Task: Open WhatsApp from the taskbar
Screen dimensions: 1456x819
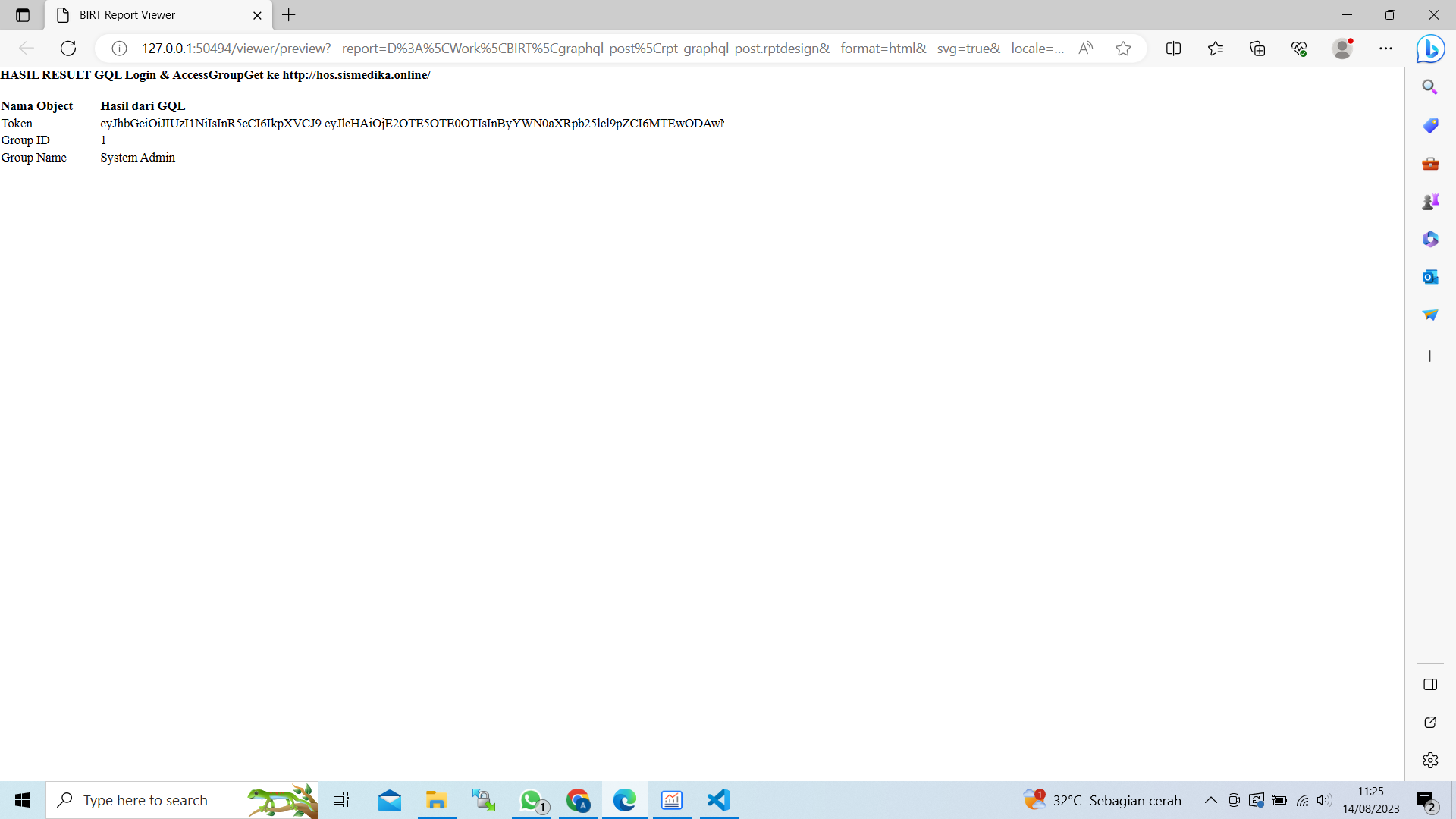Action: pos(532,800)
